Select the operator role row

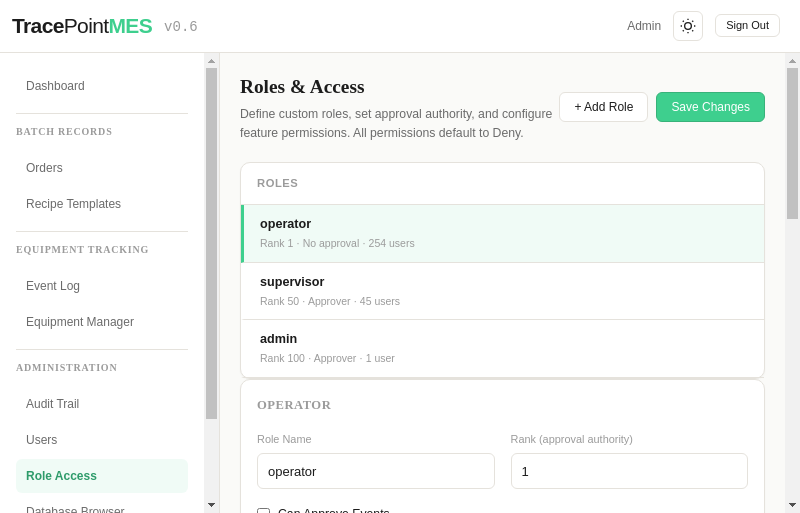tap(503, 234)
